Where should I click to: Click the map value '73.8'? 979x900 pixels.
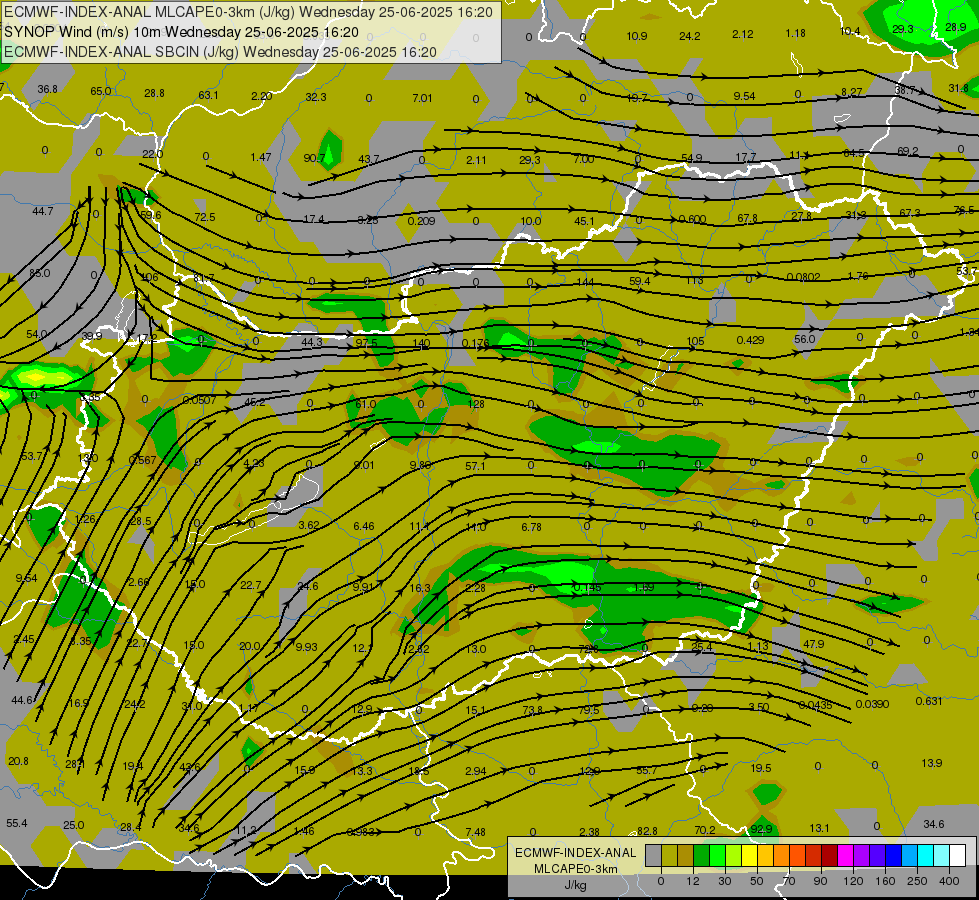click(533, 710)
